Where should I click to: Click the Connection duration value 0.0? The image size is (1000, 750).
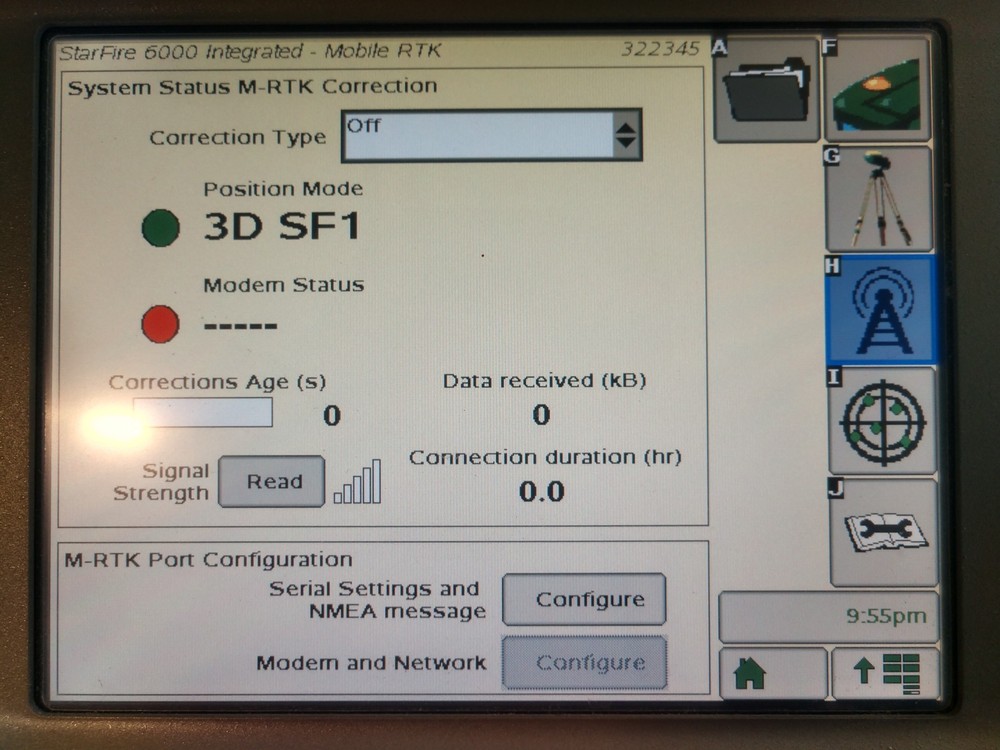541,492
